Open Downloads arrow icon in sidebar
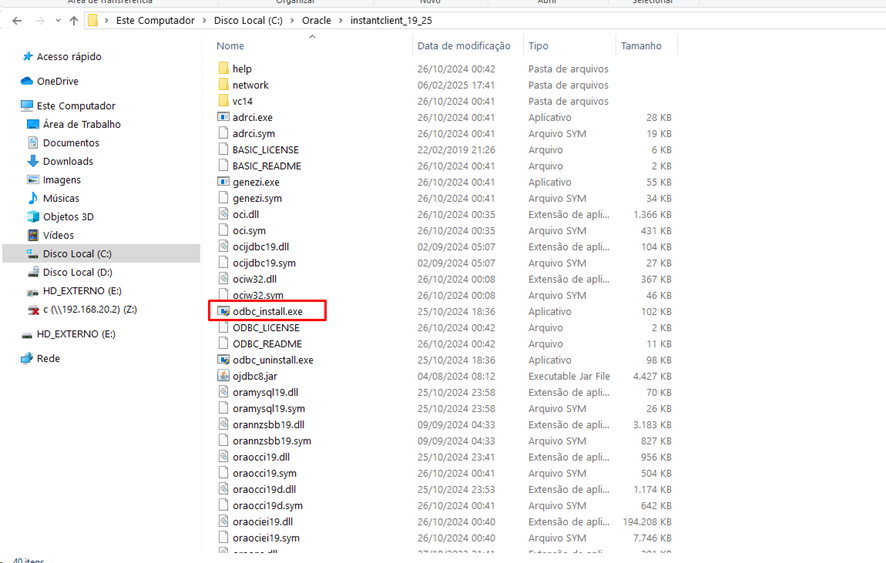Screen dimensions: 886x563 point(33,161)
